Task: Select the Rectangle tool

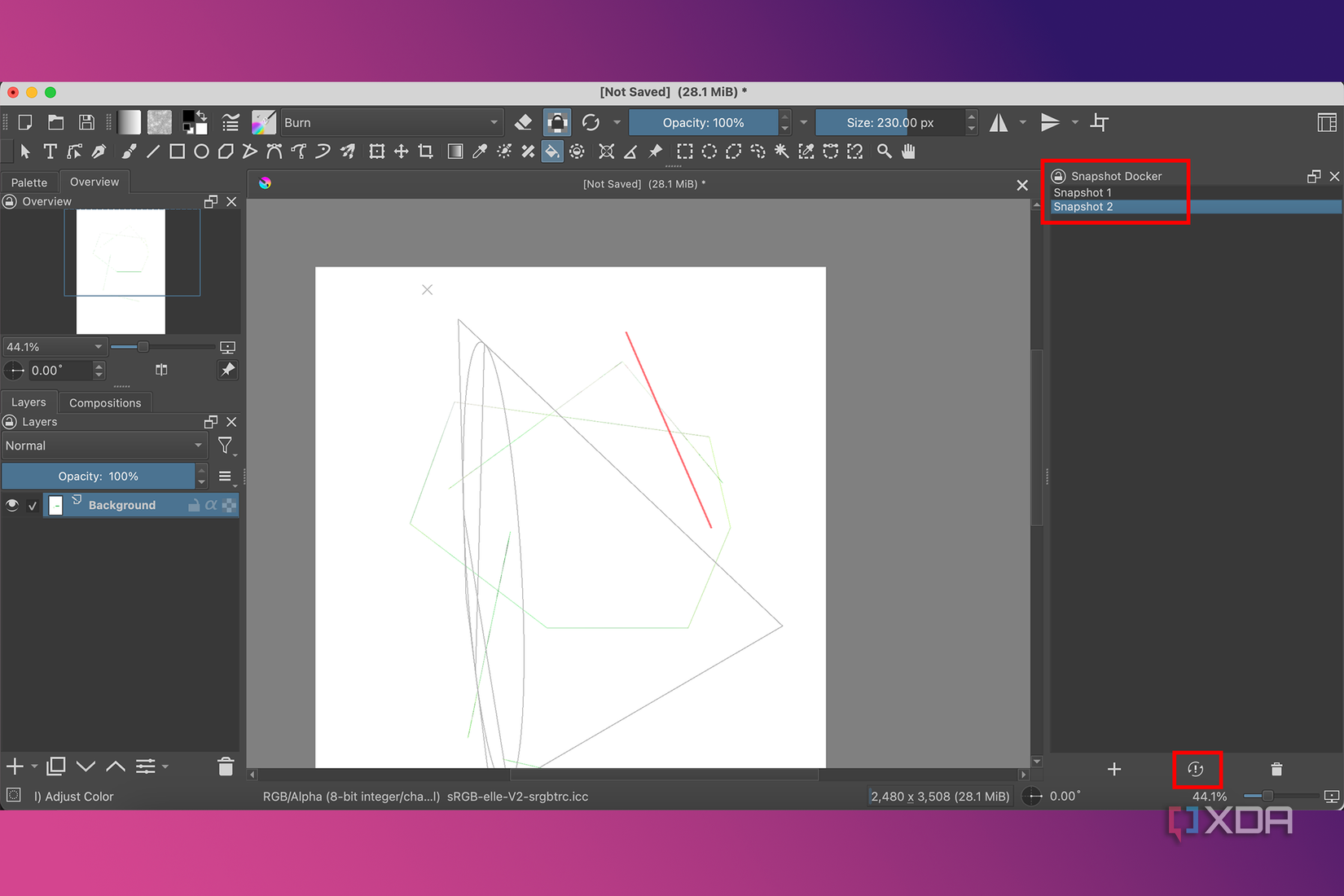Action: 177,152
